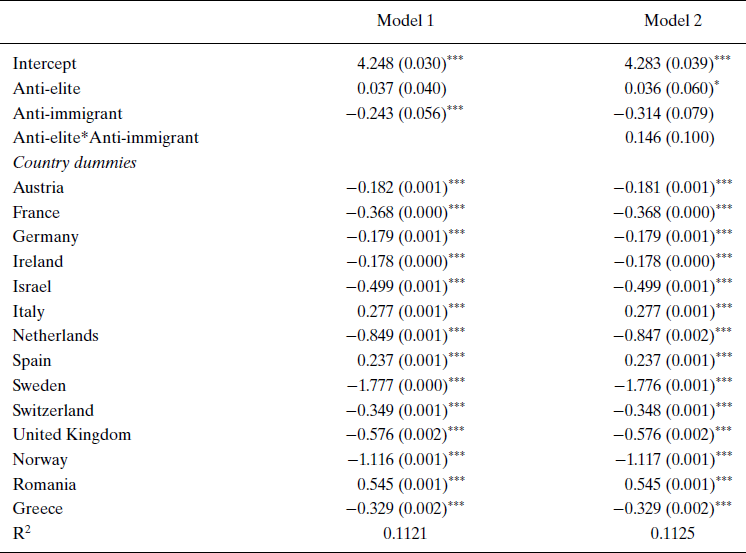Select the Germany row label
Image resolution: width=746 pixels, height=553 pixels.
45,237
